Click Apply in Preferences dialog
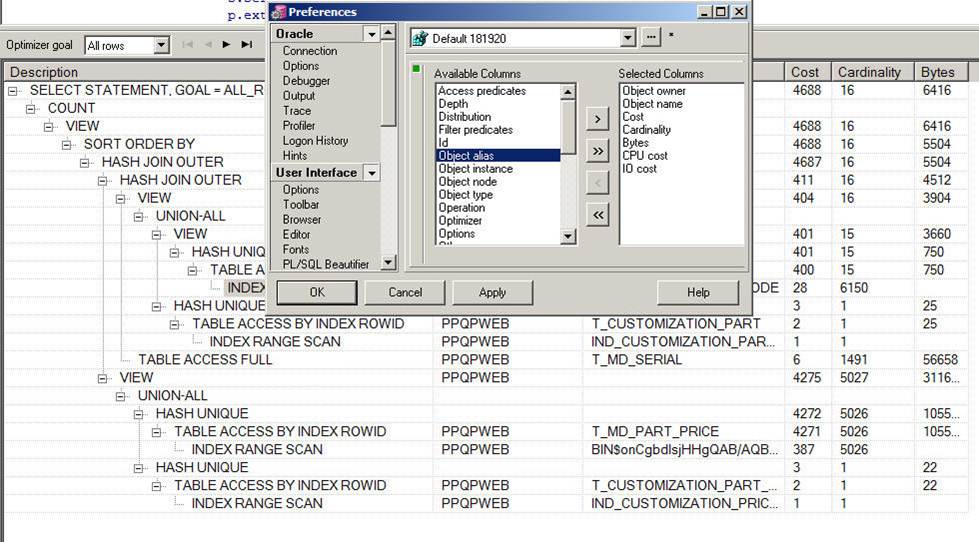Viewport: 979px width, 542px height. click(x=493, y=292)
